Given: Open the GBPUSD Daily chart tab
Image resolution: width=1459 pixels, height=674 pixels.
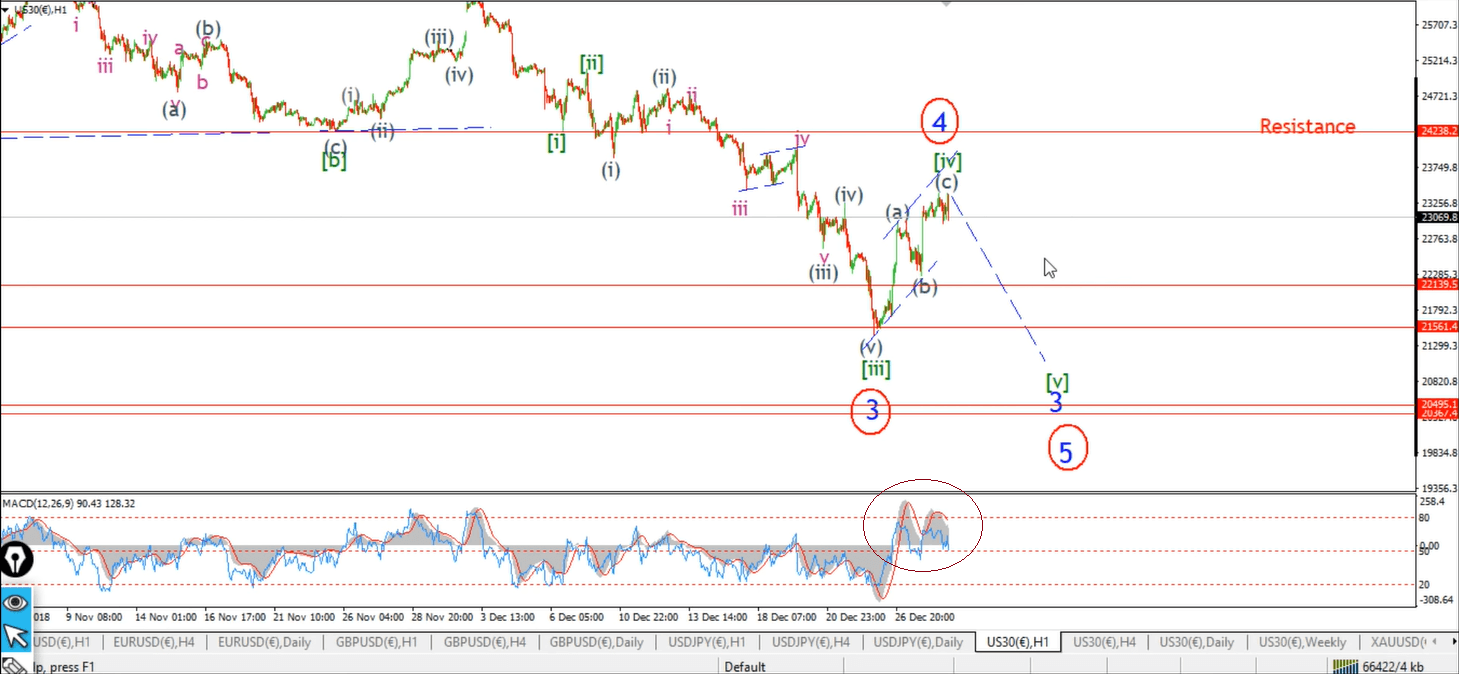Looking at the screenshot, I should click(595, 642).
